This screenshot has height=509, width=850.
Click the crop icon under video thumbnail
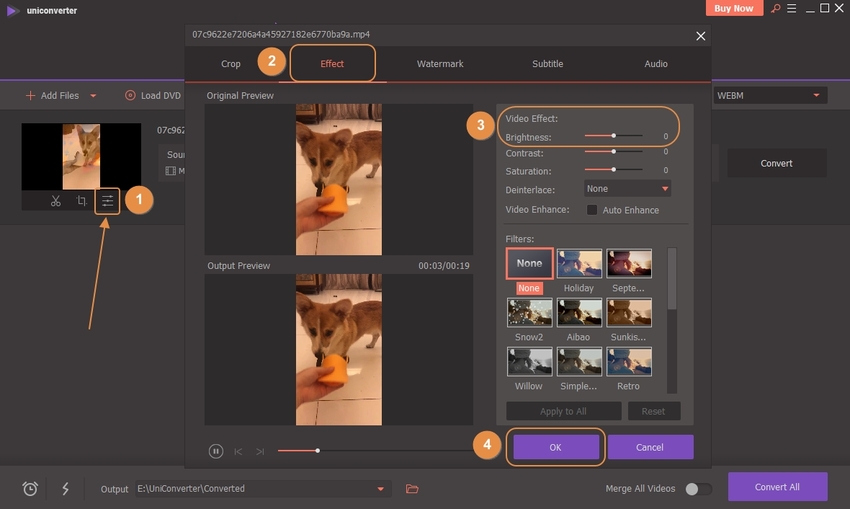tap(82, 201)
